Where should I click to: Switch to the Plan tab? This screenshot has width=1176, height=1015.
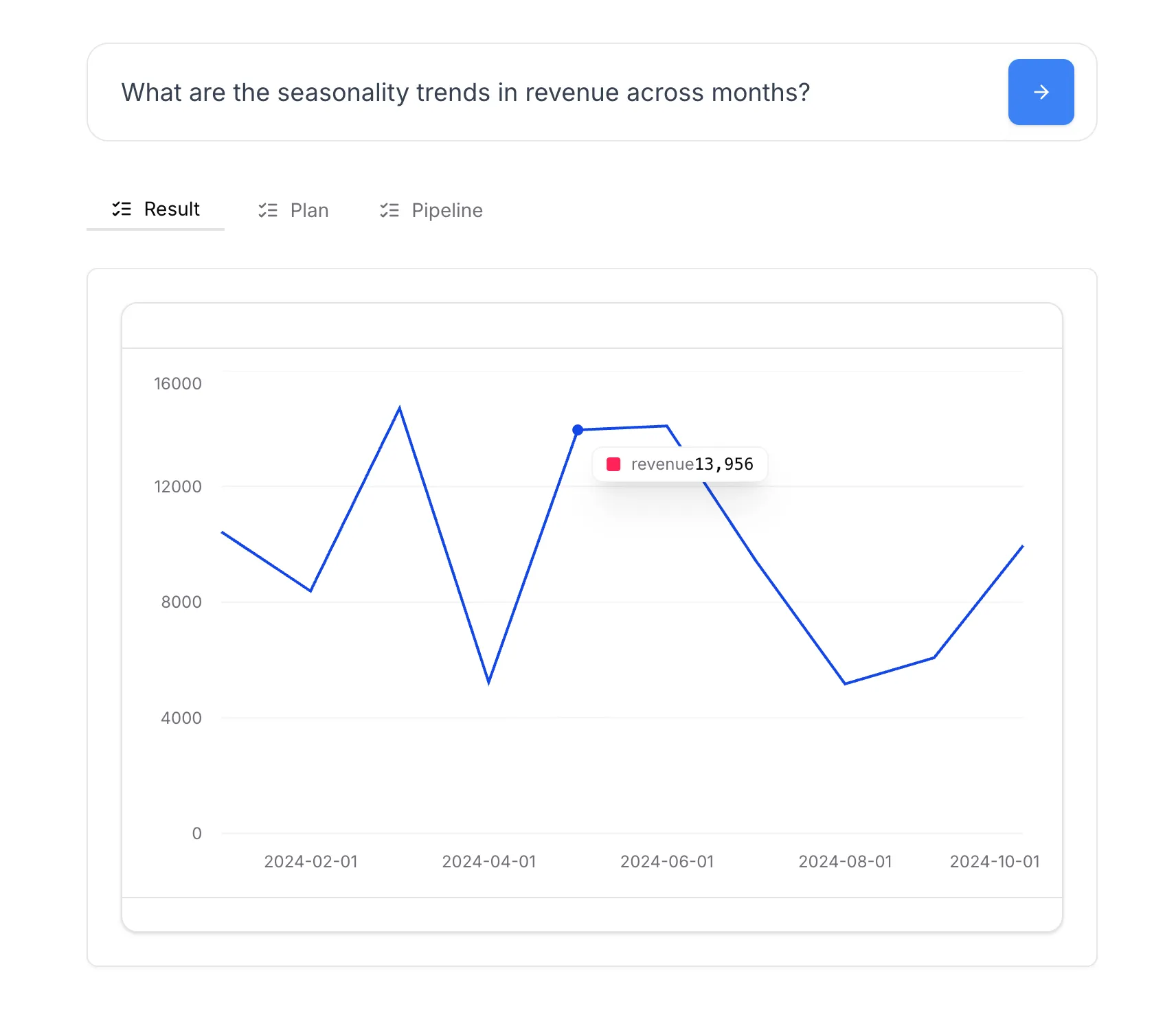point(308,210)
